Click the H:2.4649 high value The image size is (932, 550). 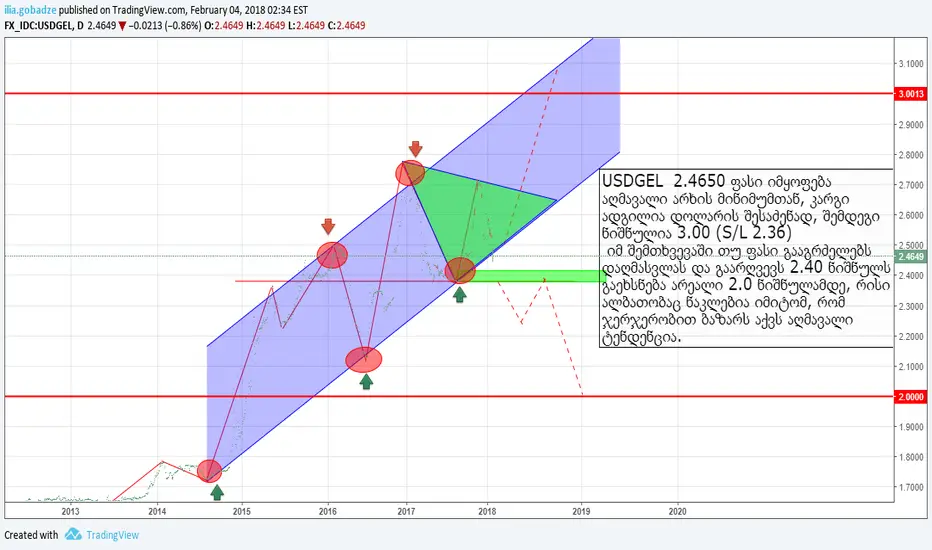click(x=266, y=26)
